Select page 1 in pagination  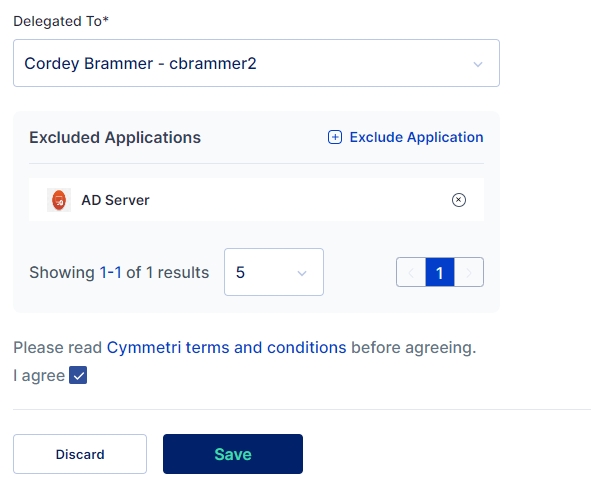point(440,272)
